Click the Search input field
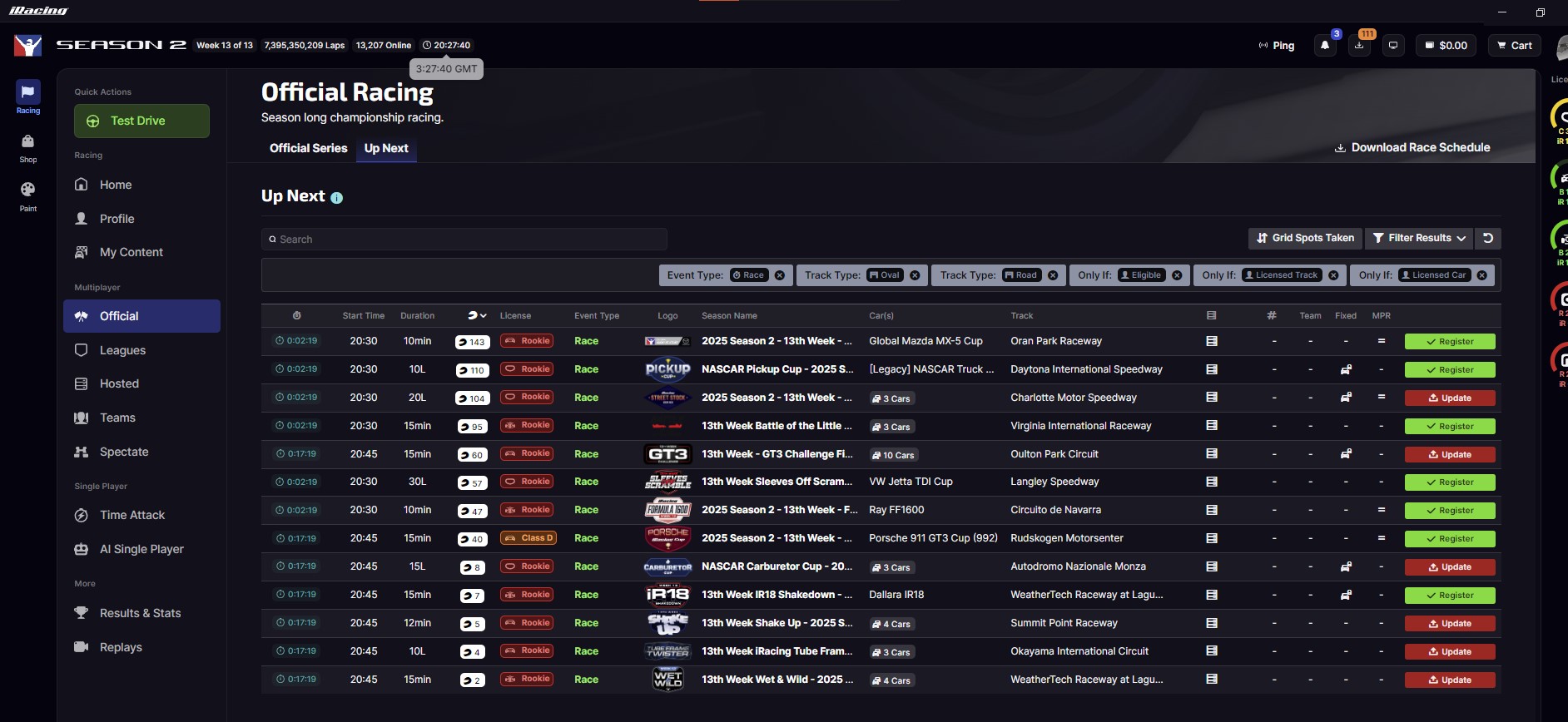 click(x=464, y=240)
